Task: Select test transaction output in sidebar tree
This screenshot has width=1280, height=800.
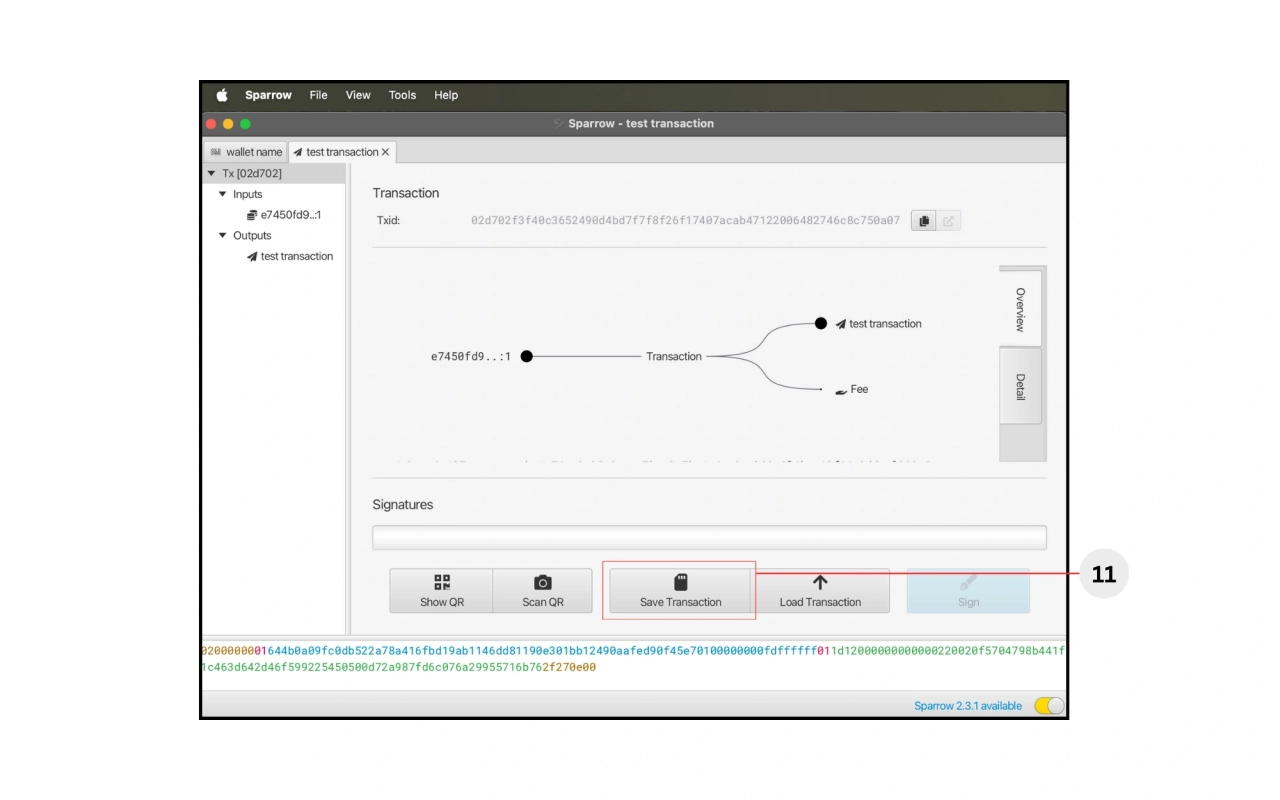Action: pos(290,257)
